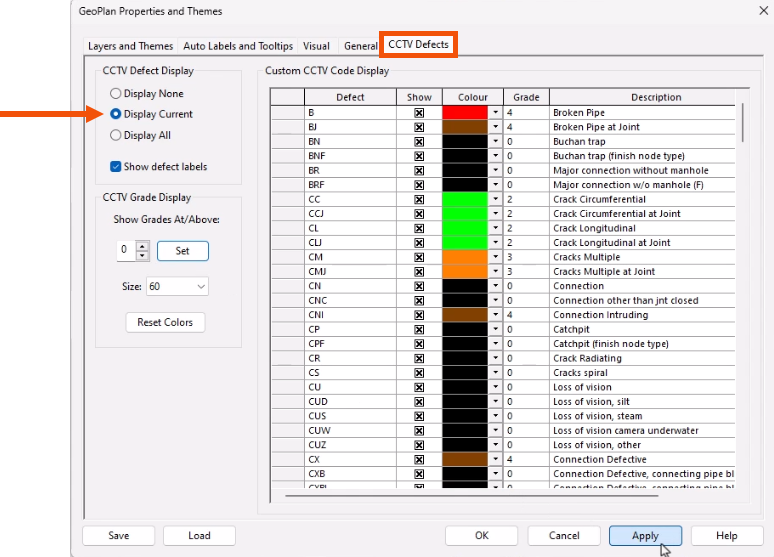Select Display Current radio option
This screenshot has width=774, height=557.
[151, 114]
